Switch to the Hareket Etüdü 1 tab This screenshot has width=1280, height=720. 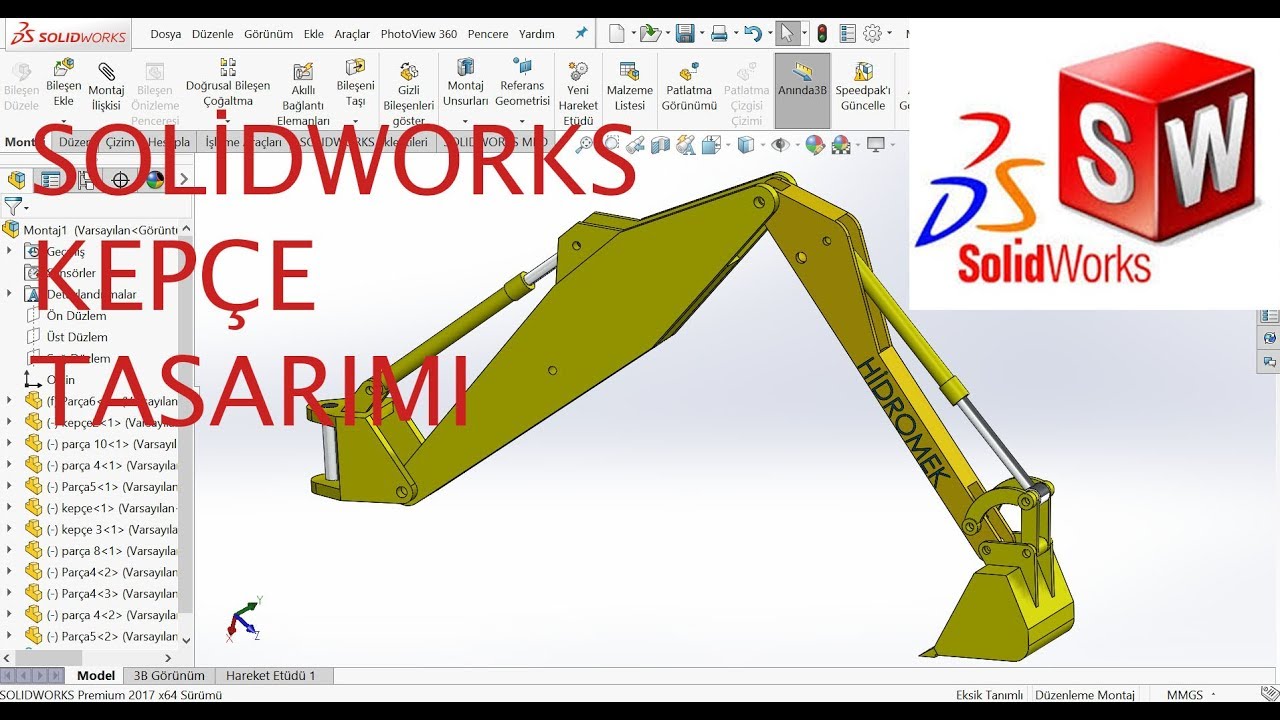[270, 676]
